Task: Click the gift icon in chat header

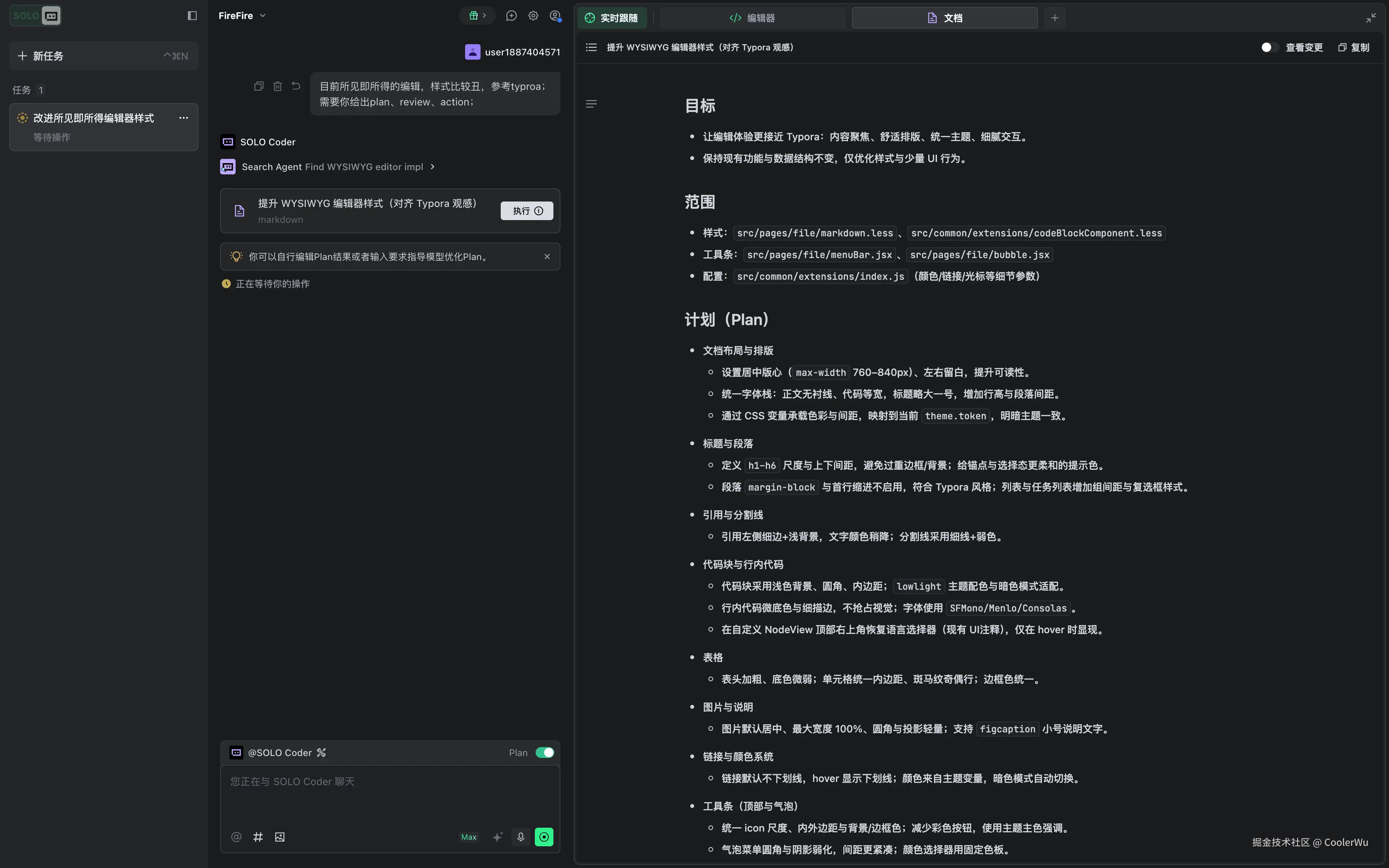Action: click(x=474, y=15)
